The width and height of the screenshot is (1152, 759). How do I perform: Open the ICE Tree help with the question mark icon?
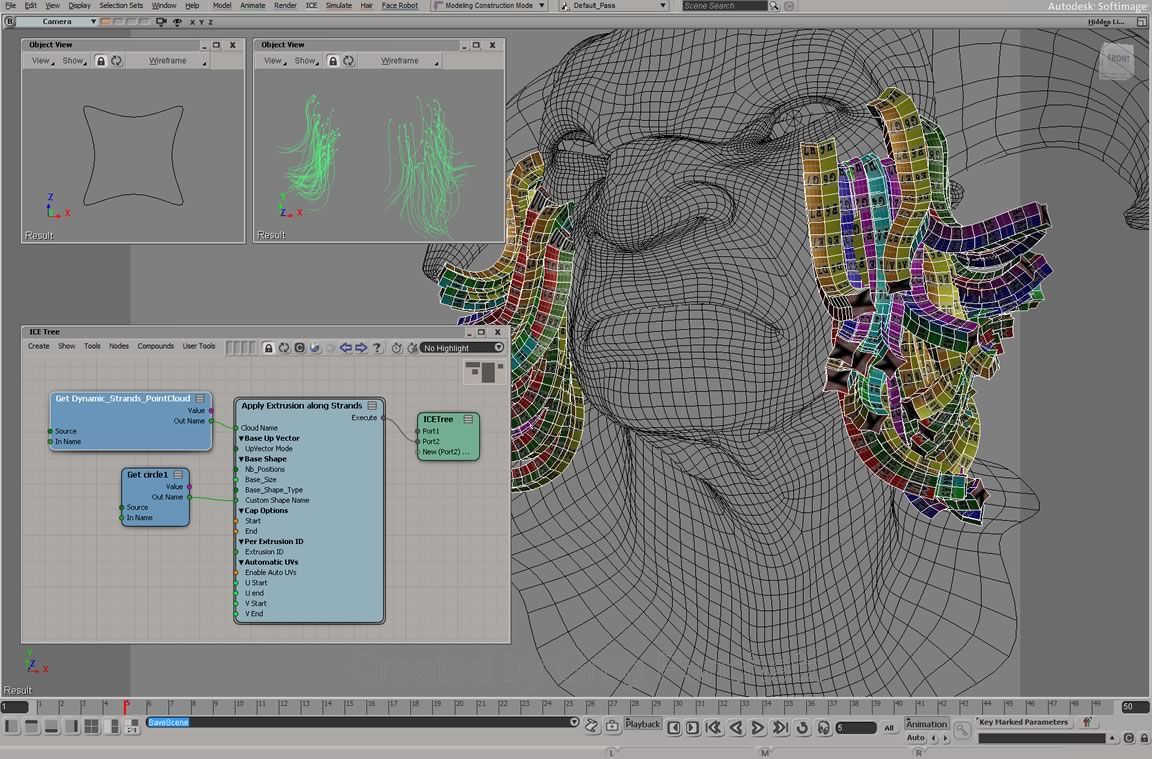click(377, 347)
